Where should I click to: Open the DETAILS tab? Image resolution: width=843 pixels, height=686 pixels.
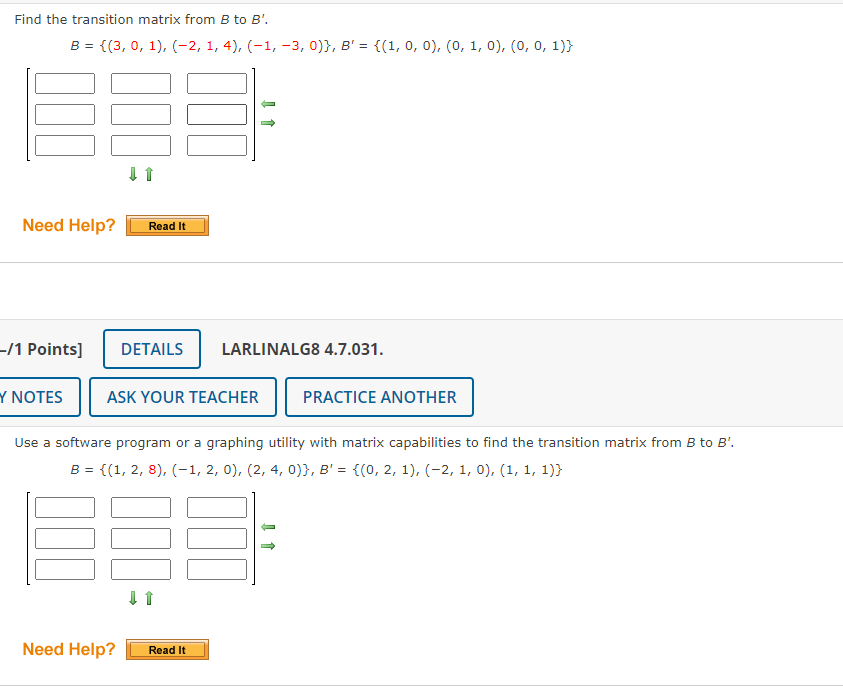[151, 349]
